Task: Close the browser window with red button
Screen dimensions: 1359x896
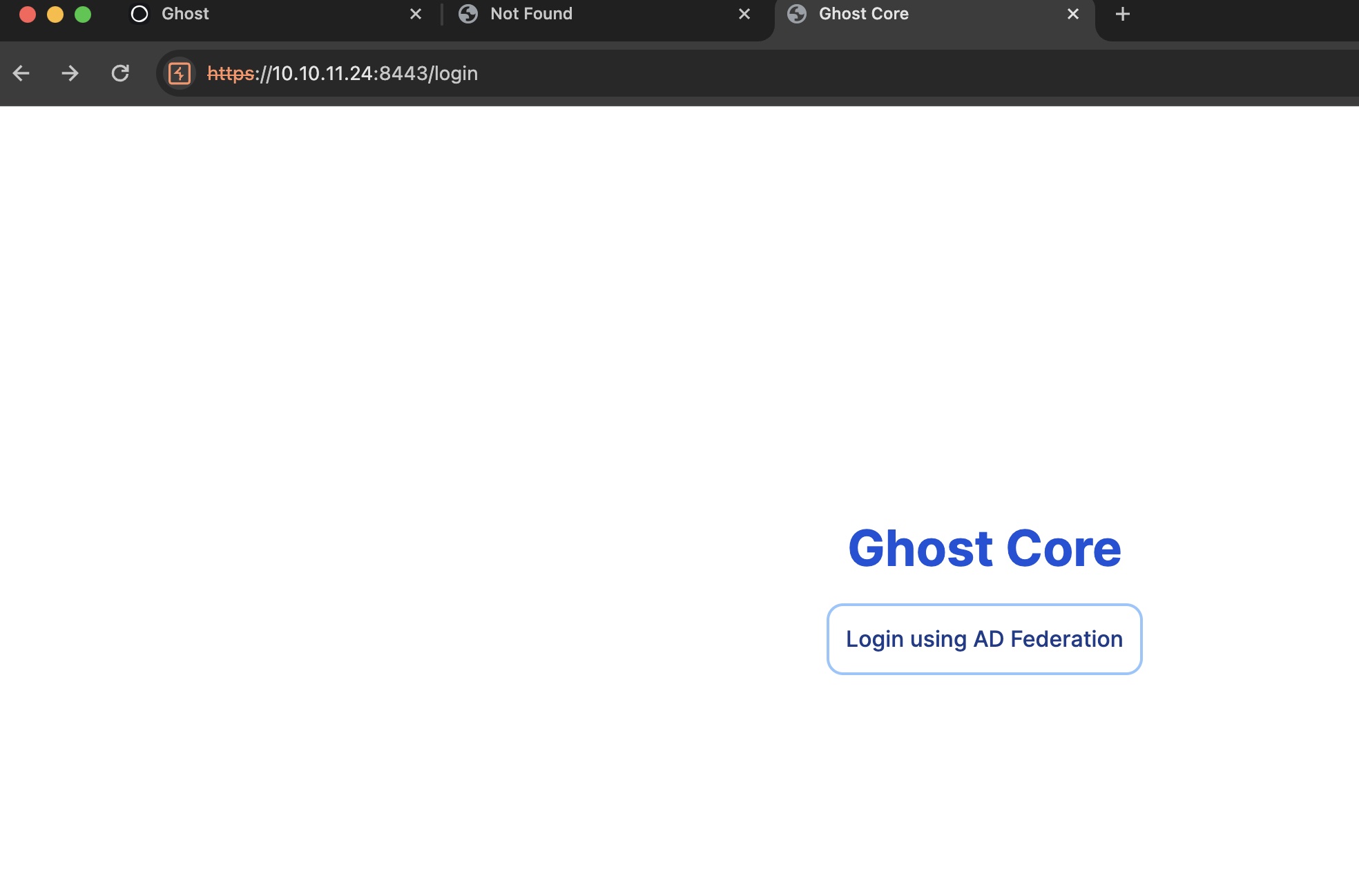Action: tap(28, 14)
